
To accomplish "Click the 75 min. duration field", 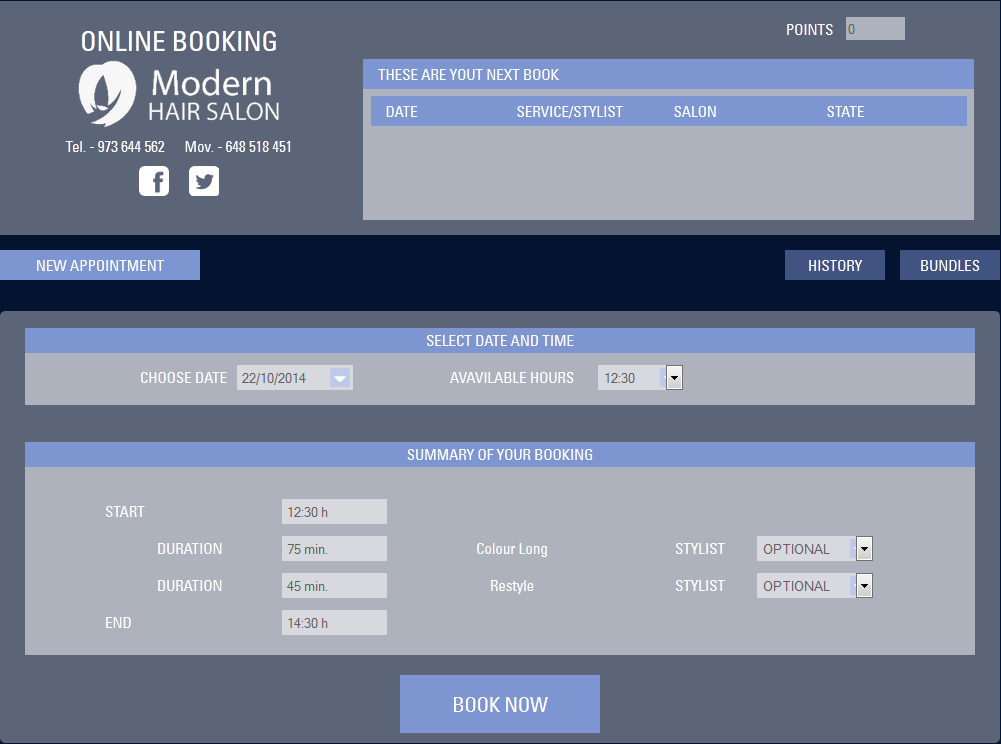I will (334, 549).
